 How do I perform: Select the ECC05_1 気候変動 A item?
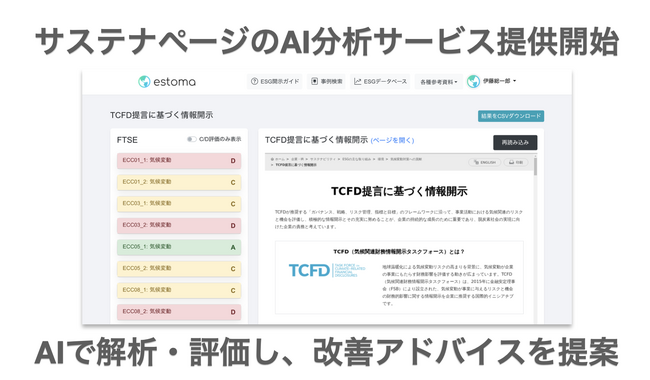point(179,247)
